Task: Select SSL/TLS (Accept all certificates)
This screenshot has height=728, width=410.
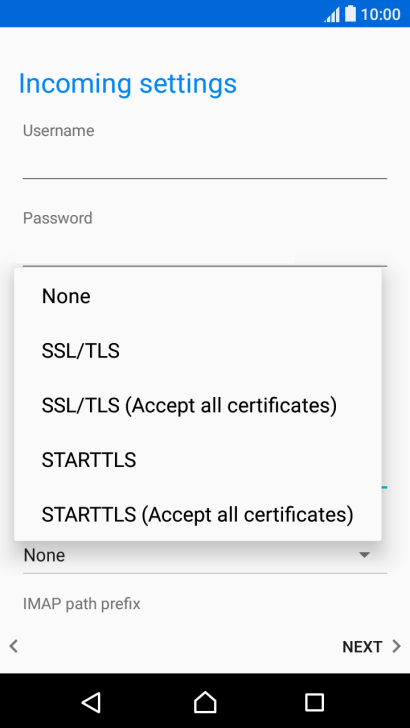Action: pos(198,405)
